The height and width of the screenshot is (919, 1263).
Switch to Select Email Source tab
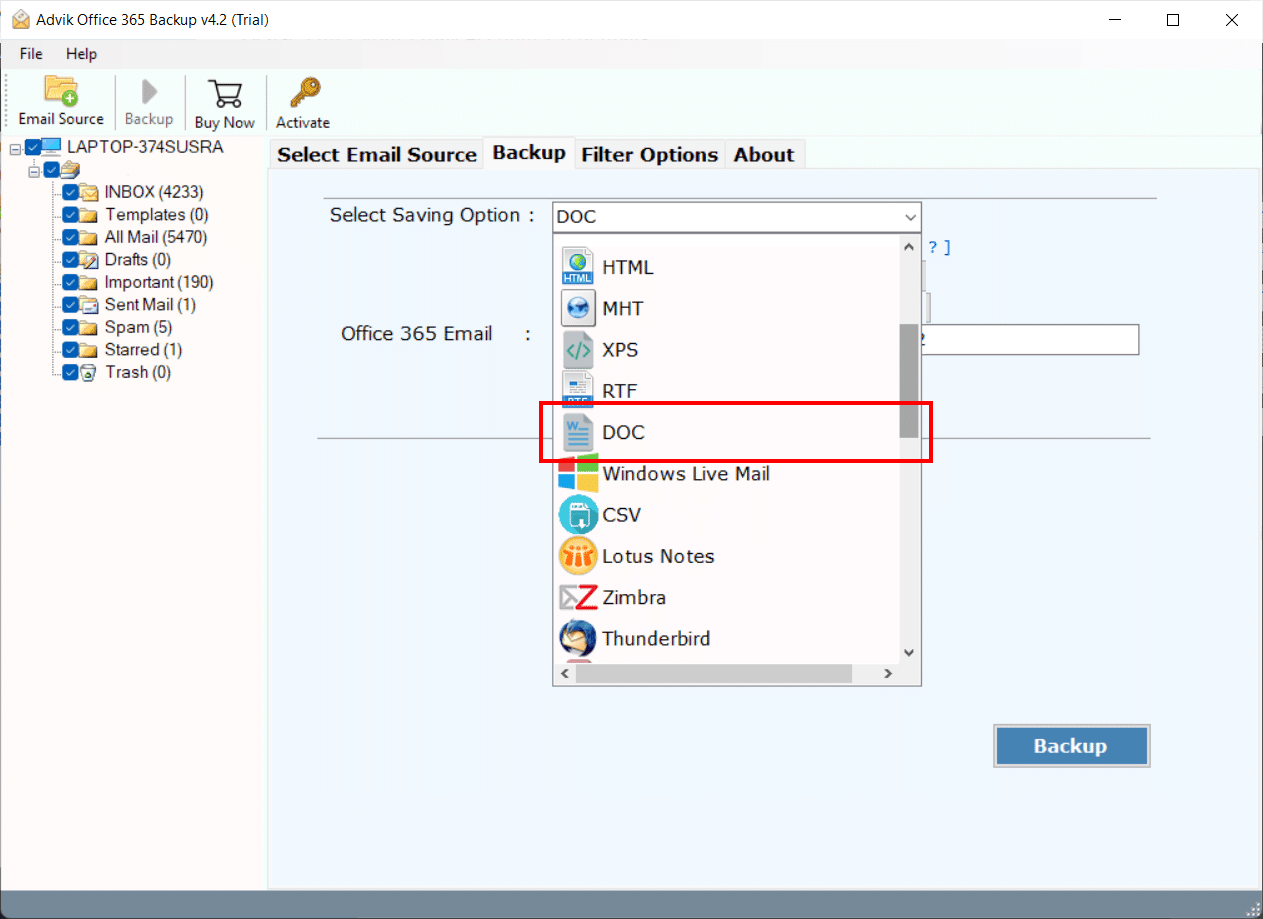pyautogui.click(x=377, y=154)
